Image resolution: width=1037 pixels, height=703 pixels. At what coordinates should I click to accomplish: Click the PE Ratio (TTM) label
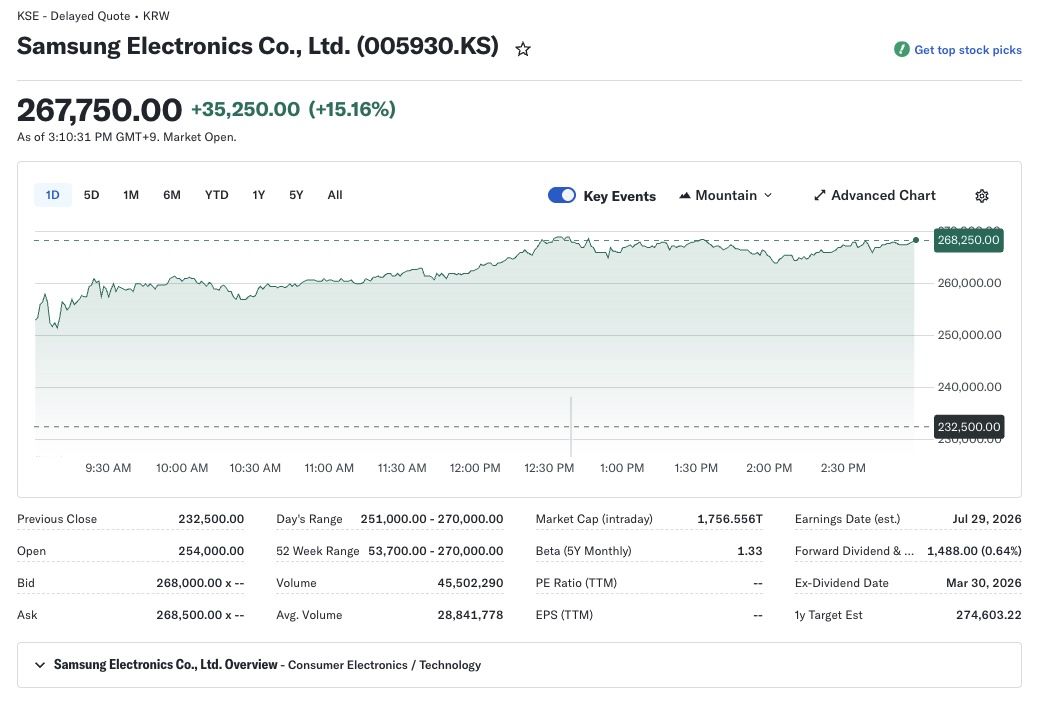[x=576, y=583]
